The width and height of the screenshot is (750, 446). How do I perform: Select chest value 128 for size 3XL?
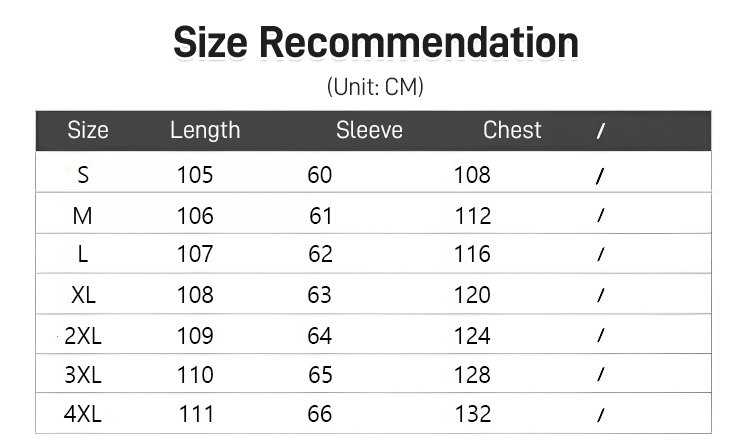[472, 375]
